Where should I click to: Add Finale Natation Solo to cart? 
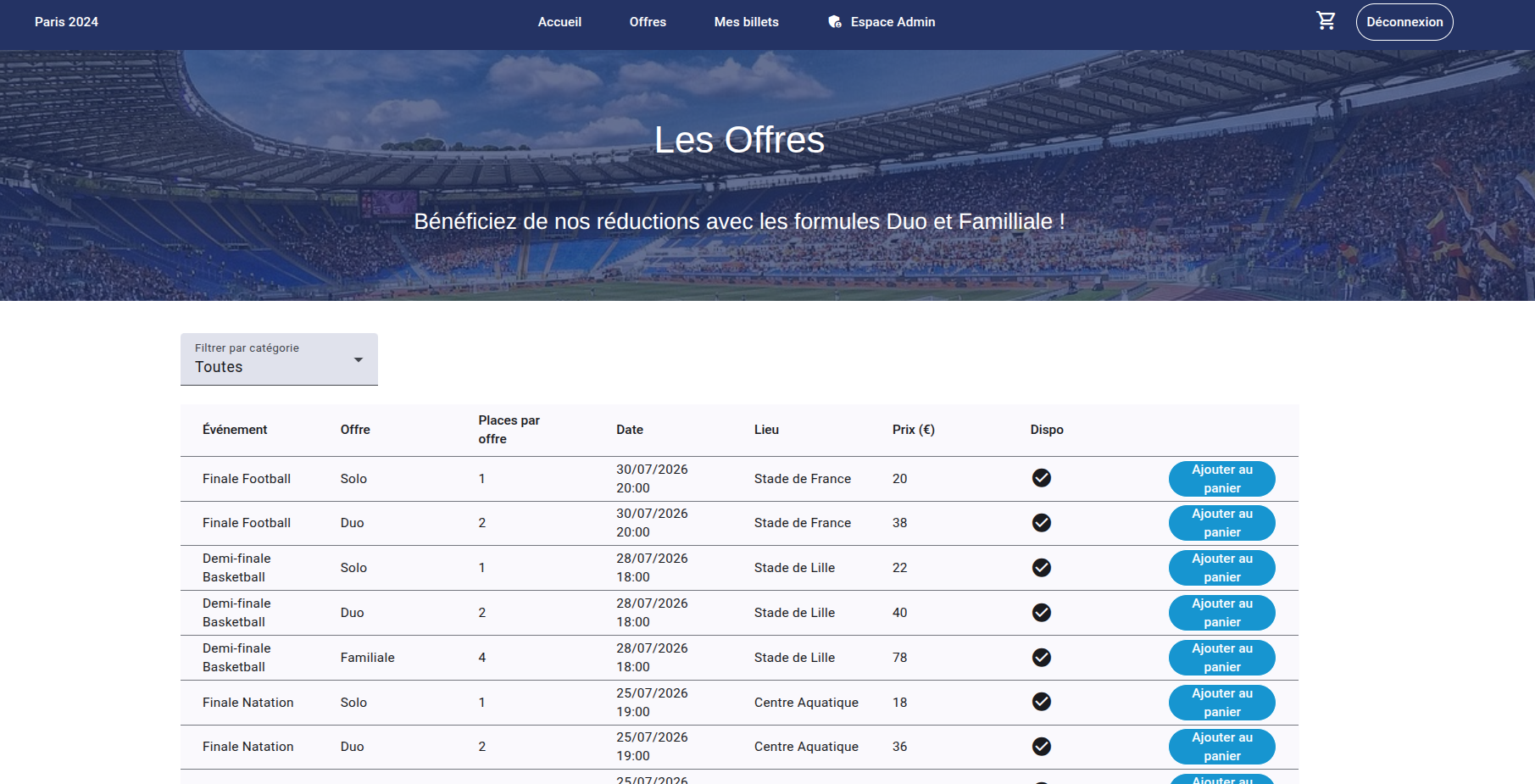coord(1221,703)
